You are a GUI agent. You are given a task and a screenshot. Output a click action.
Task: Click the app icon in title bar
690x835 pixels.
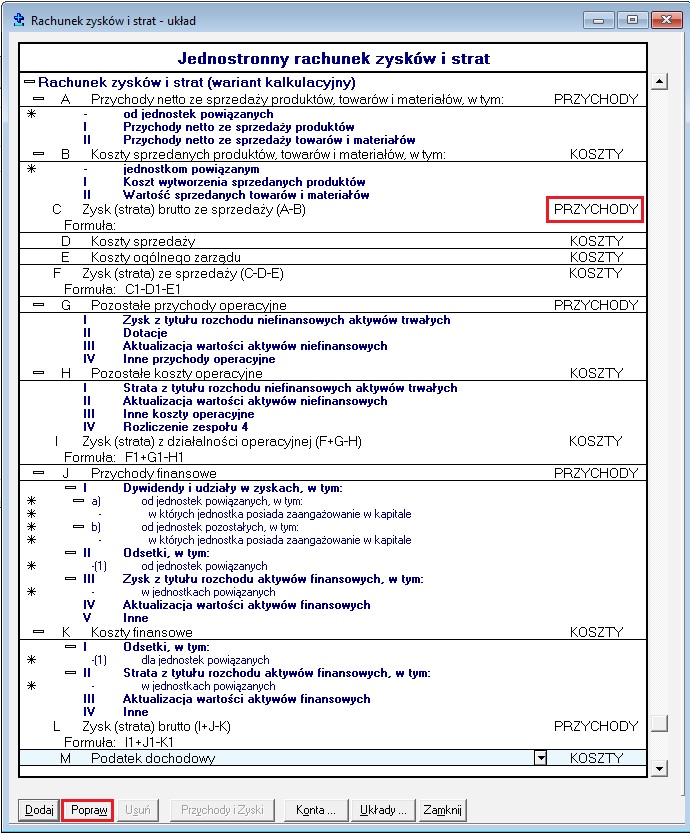(19, 20)
